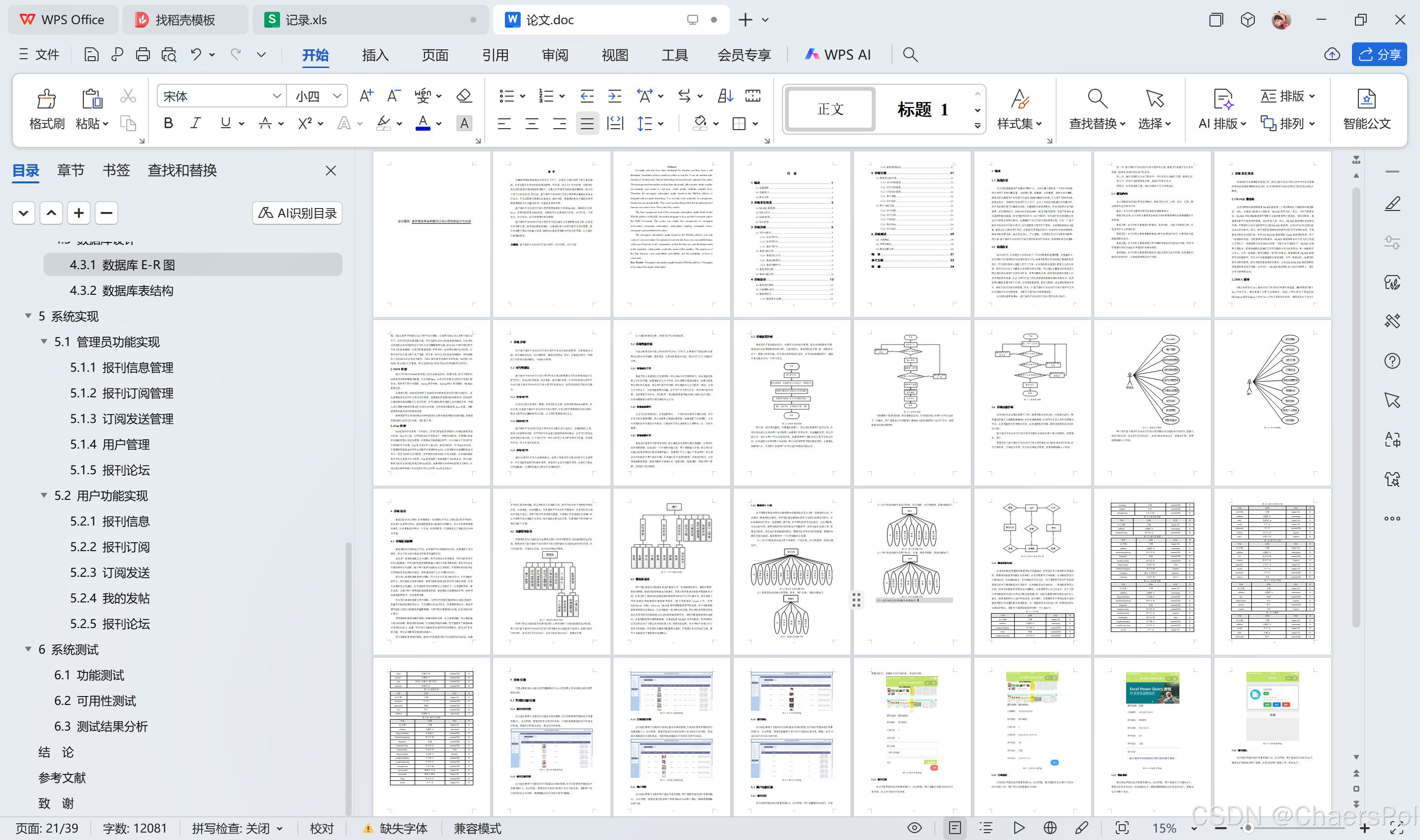Click the Save document icon
Screen dimensions: 1420x840
click(91, 54)
